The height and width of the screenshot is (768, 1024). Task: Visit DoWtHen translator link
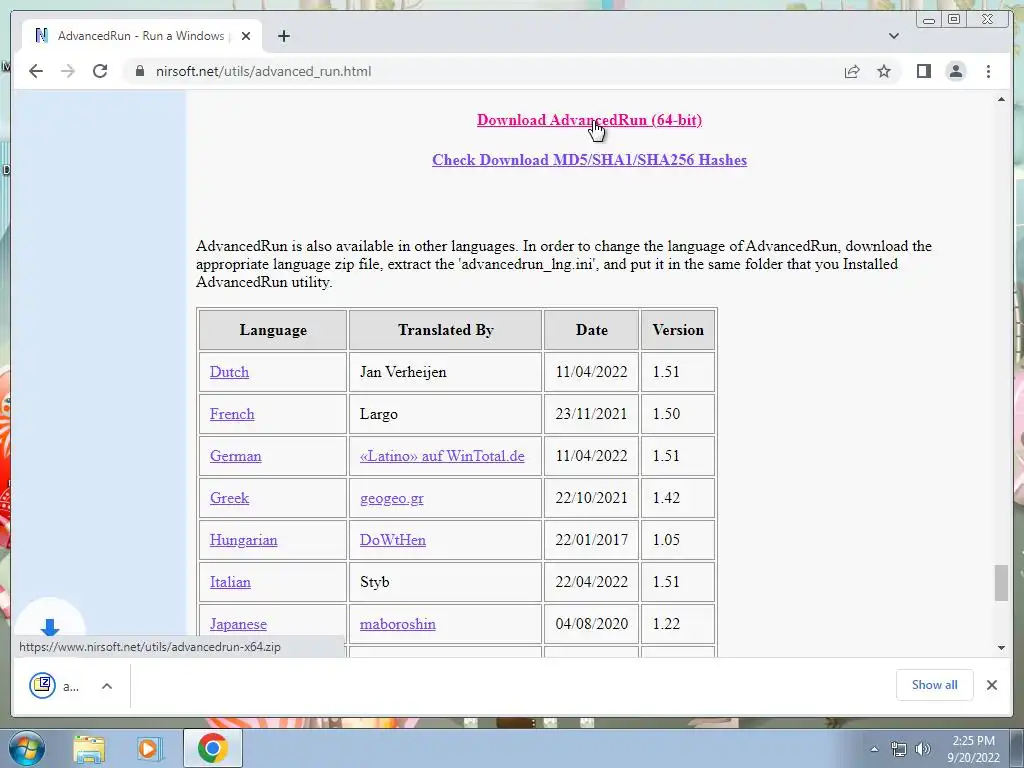[x=392, y=540]
